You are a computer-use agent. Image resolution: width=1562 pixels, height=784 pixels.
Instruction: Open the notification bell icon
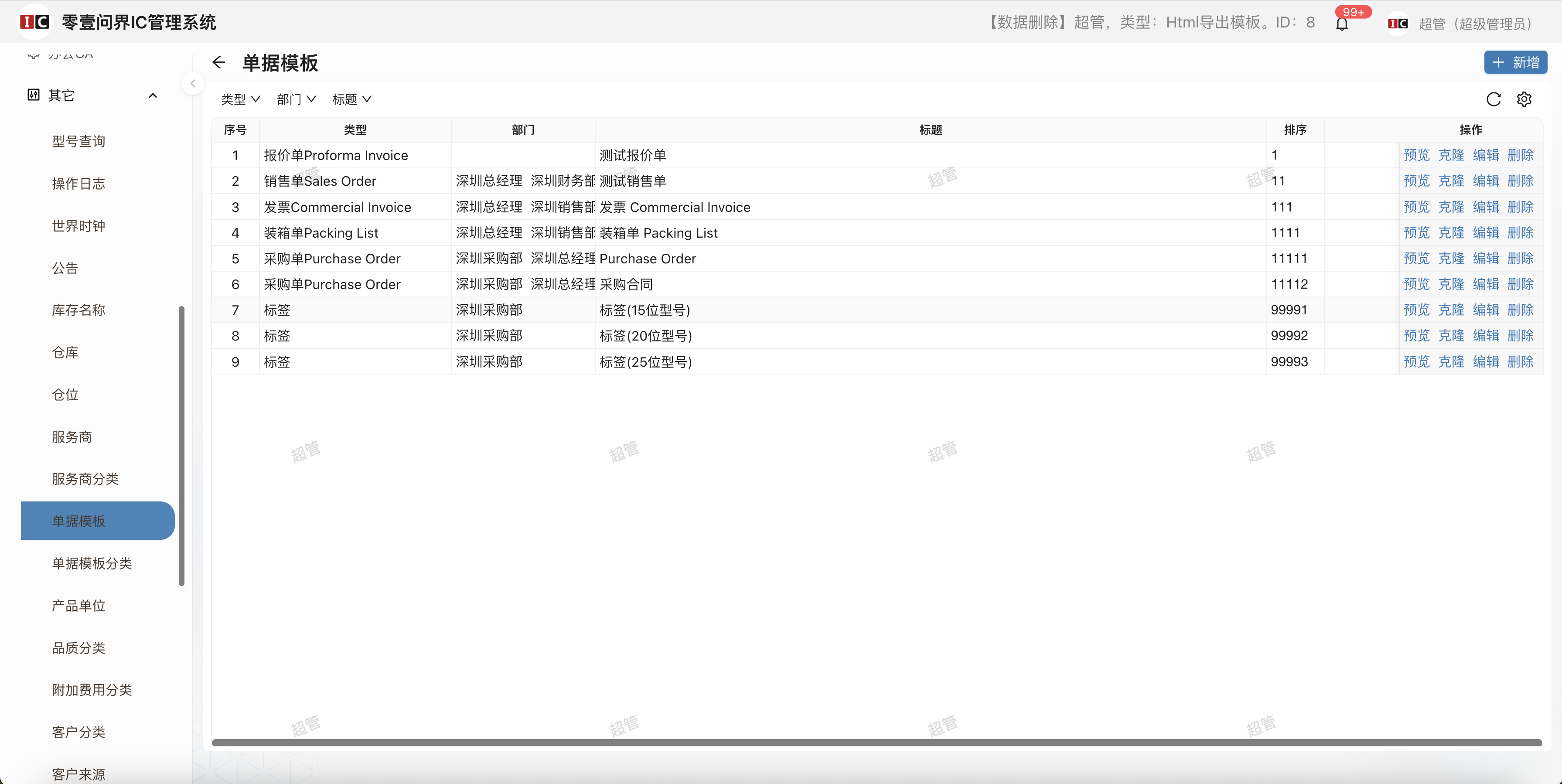pos(1342,24)
